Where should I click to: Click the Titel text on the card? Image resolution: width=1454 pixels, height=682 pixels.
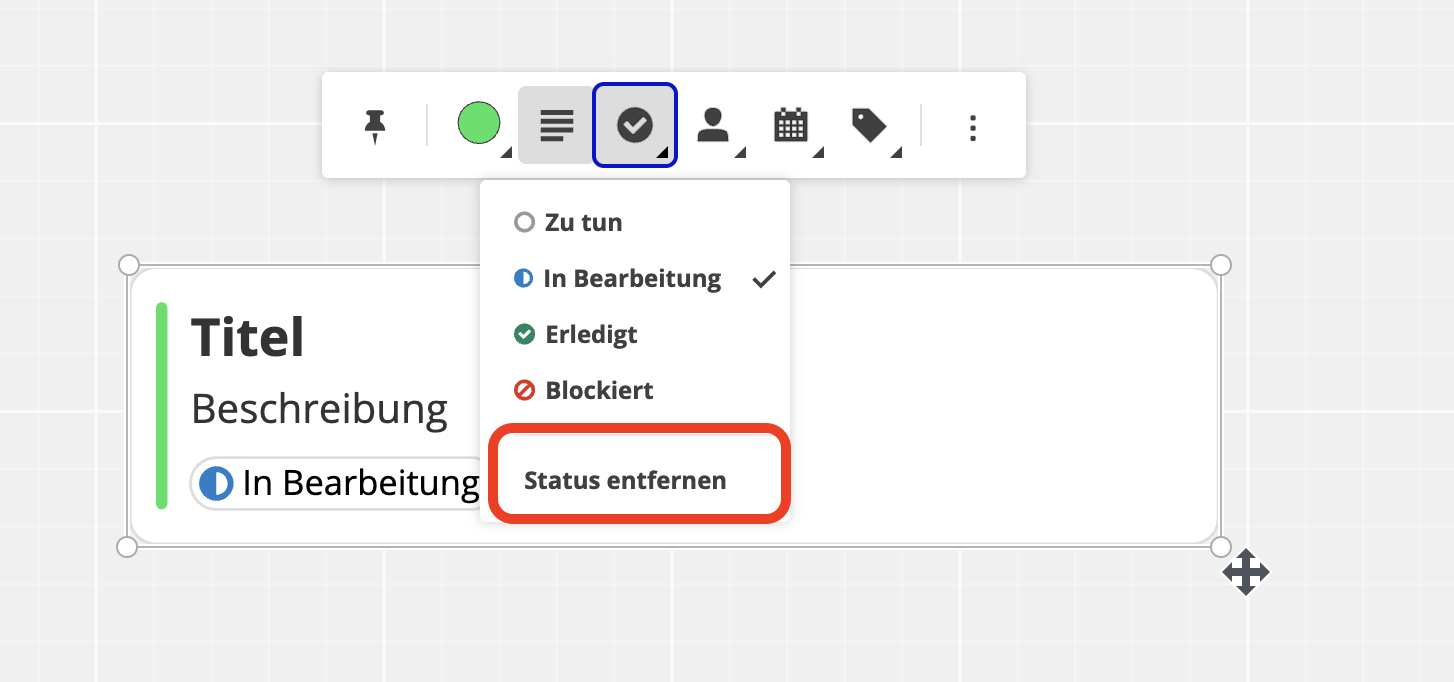[x=247, y=337]
